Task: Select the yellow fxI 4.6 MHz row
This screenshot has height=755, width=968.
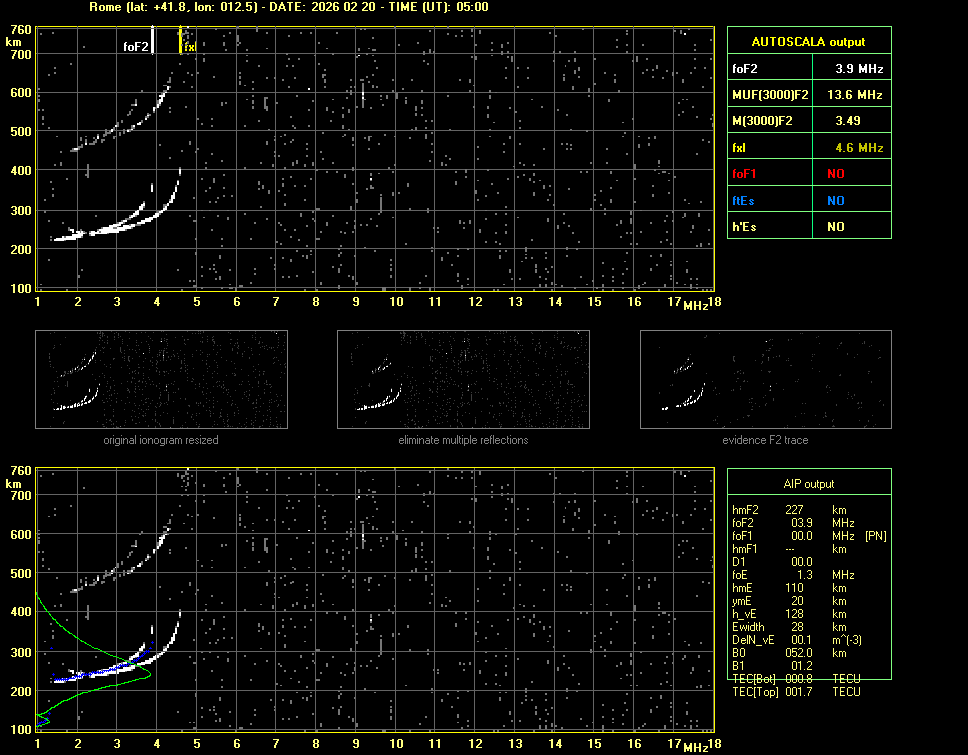Action: click(x=808, y=147)
